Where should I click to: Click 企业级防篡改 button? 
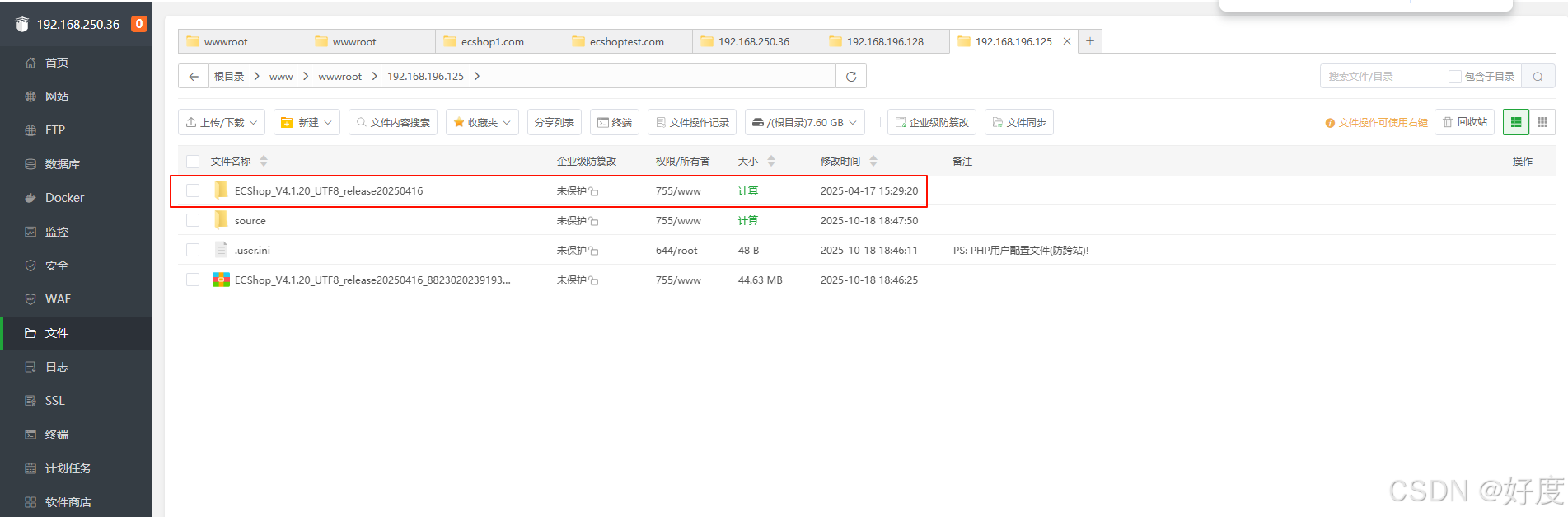(932, 122)
